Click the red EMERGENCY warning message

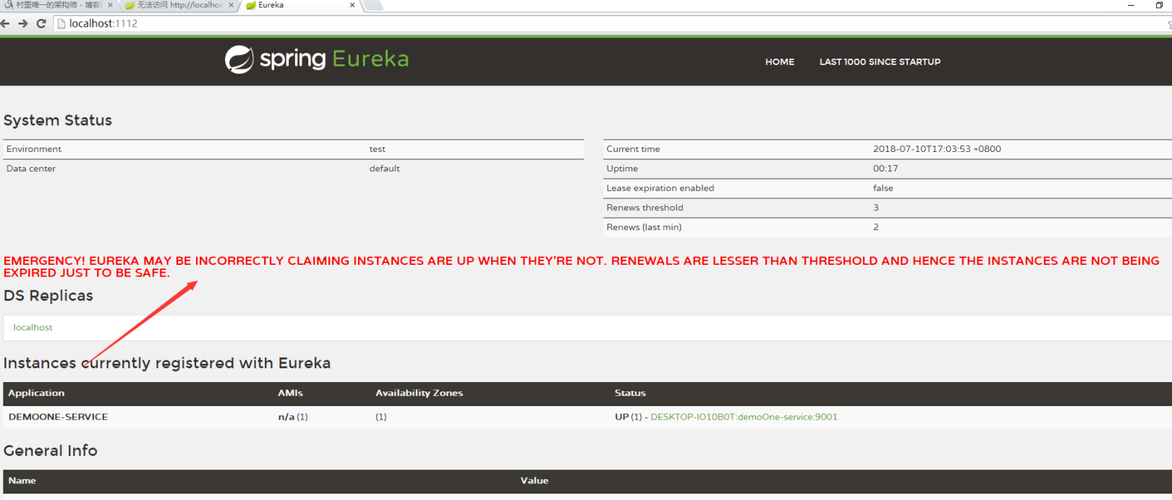(582, 267)
